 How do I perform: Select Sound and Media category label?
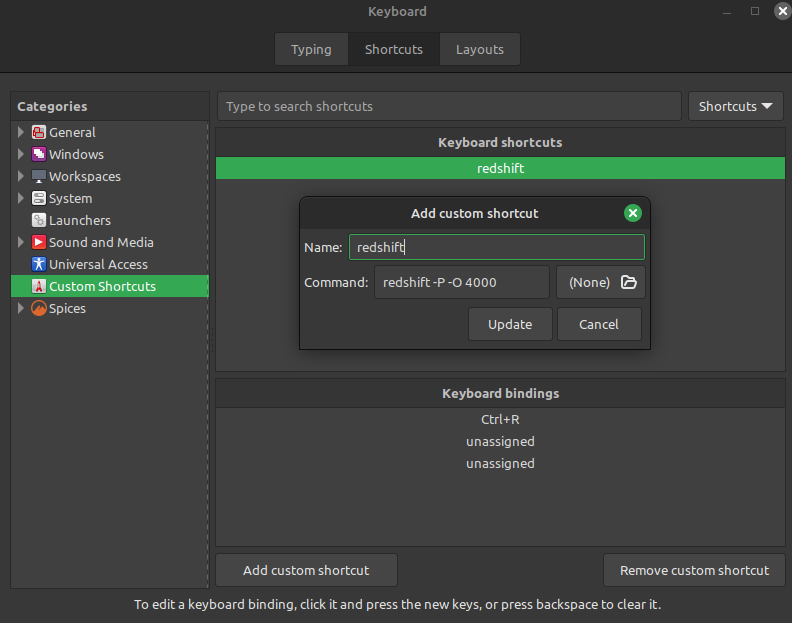pyautogui.click(x=101, y=243)
